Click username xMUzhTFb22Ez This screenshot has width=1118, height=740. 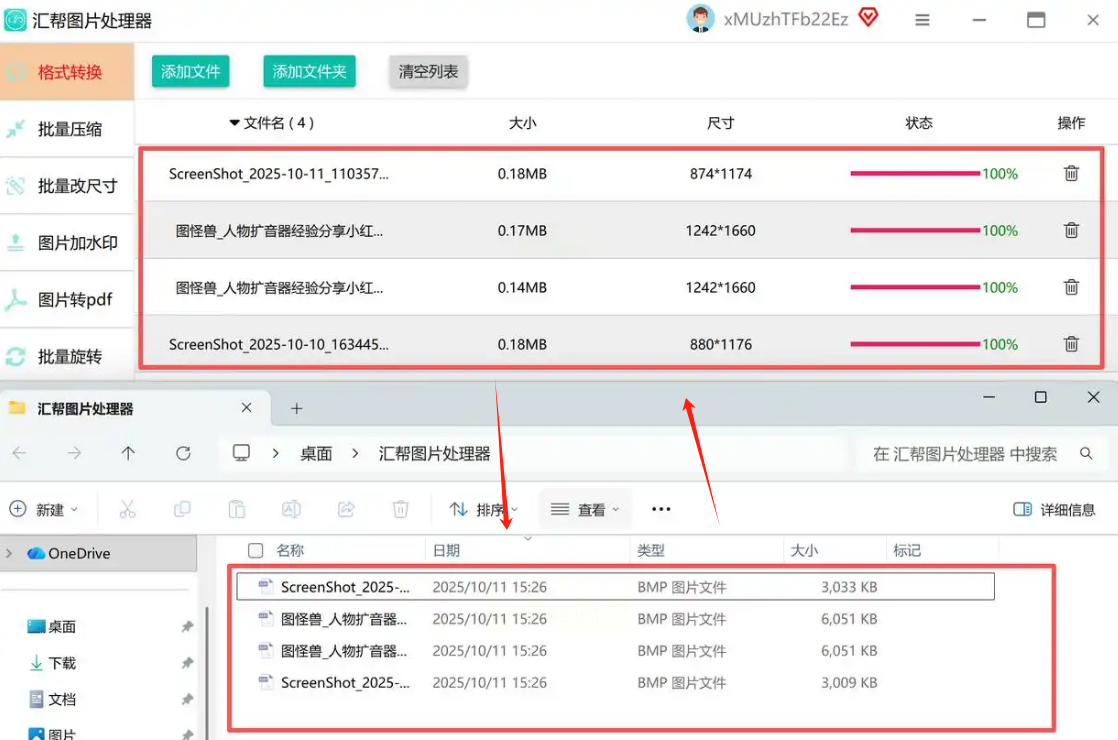786,19
